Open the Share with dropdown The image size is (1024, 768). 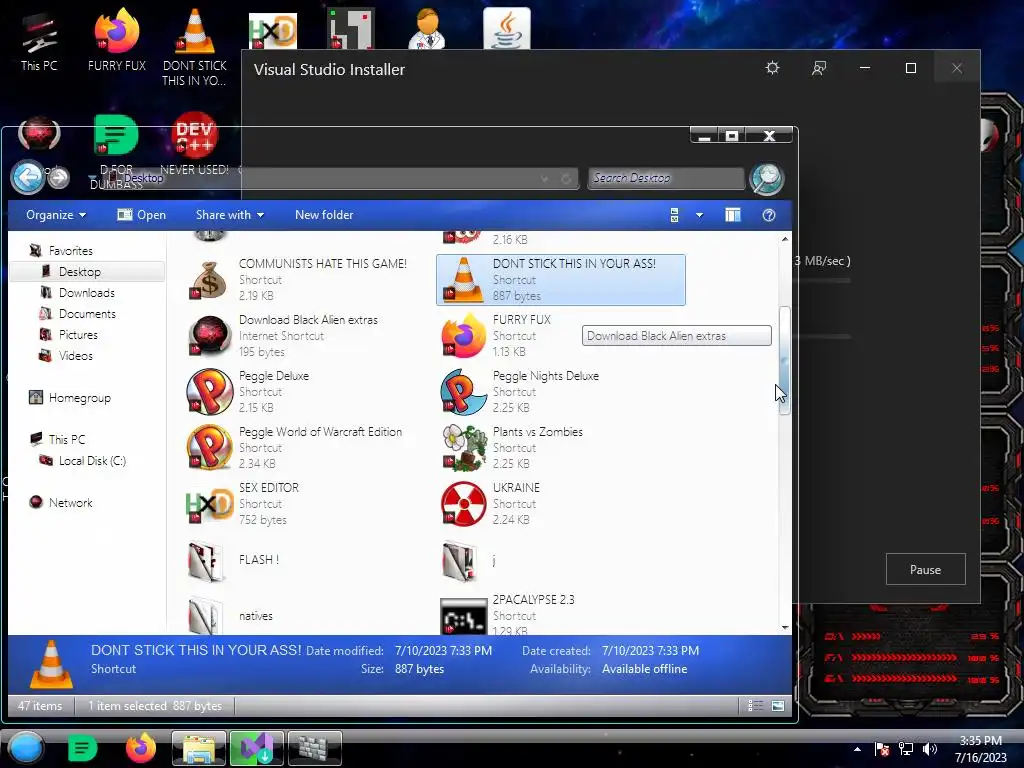click(x=230, y=215)
